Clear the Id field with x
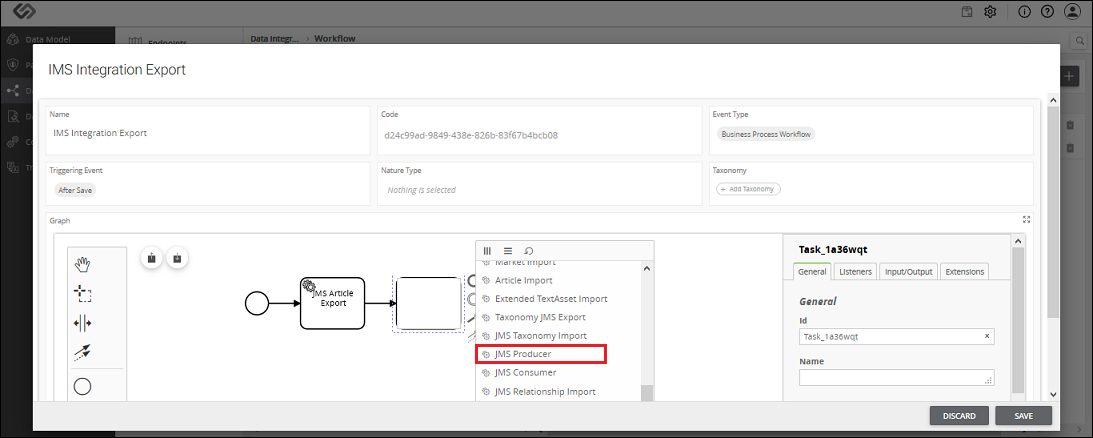Image resolution: width=1093 pixels, height=438 pixels. (x=986, y=336)
